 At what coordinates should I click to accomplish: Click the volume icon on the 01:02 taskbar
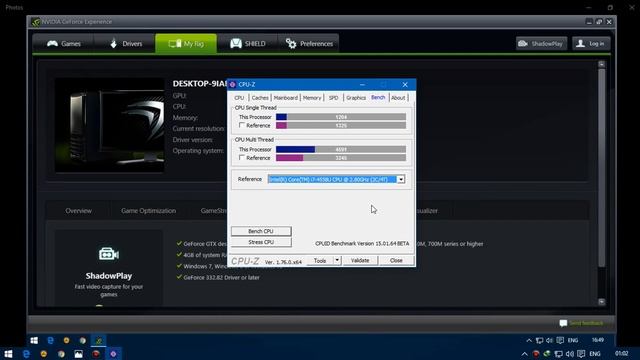point(570,353)
